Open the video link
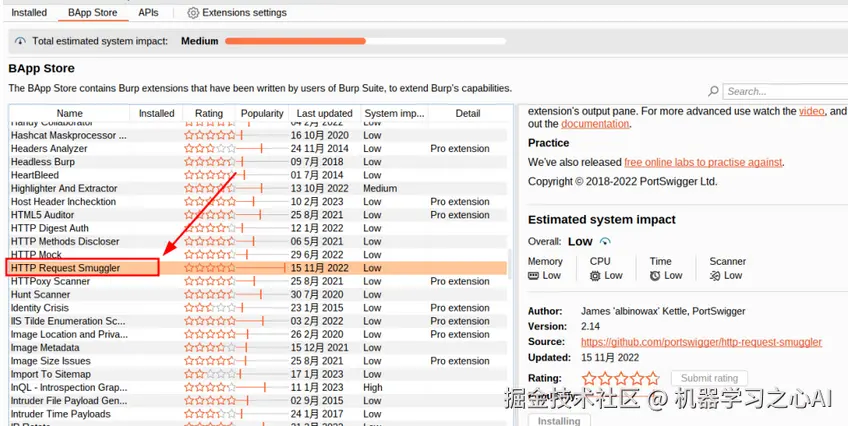 pos(812,111)
